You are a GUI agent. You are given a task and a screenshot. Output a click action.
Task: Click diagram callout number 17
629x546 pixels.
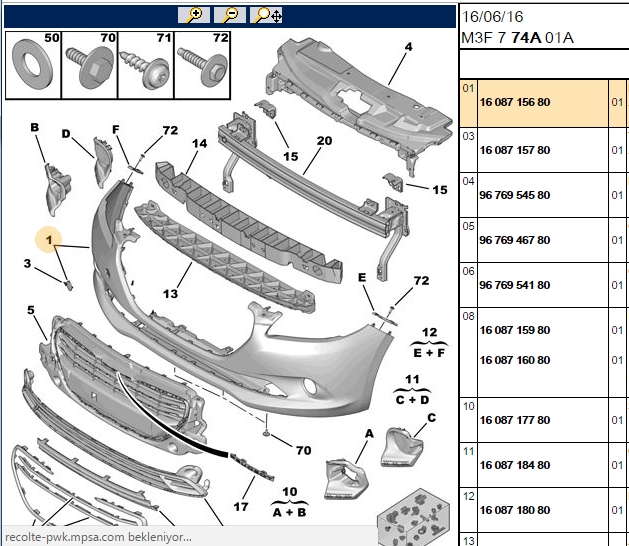(241, 507)
